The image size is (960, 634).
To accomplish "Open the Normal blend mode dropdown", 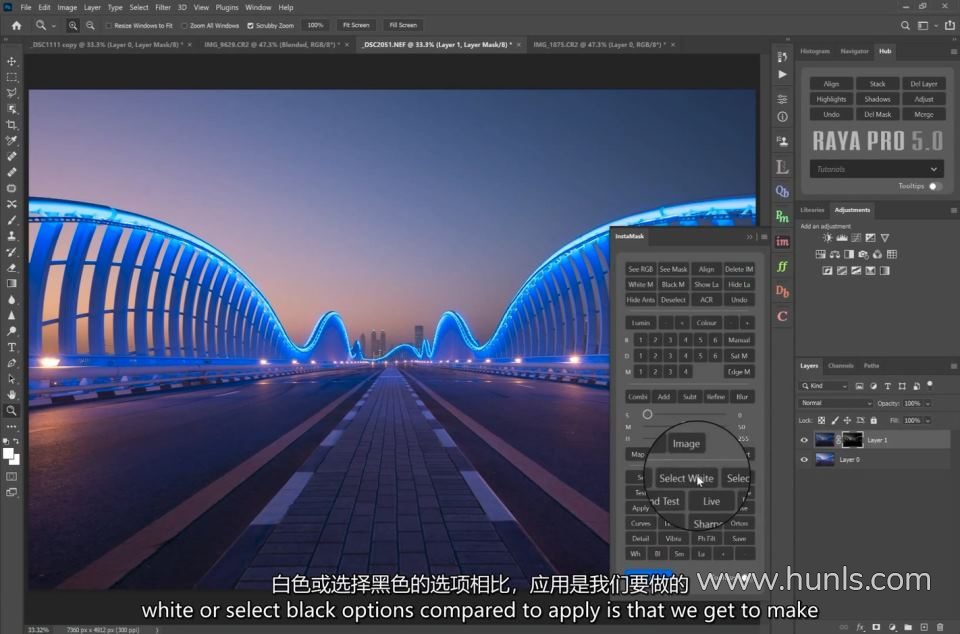I will (836, 403).
